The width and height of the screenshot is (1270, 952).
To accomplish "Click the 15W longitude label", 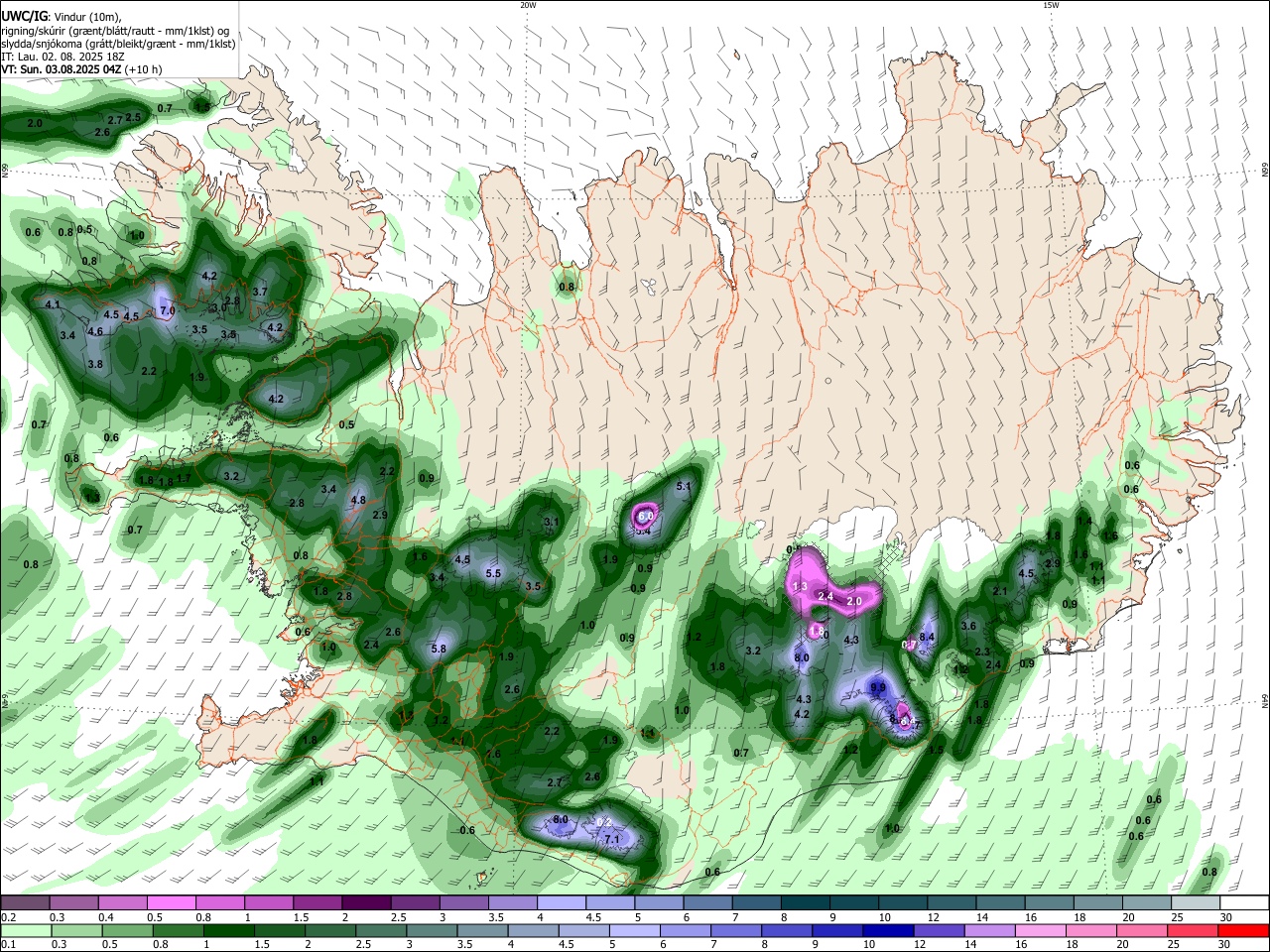I will (1051, 5).
